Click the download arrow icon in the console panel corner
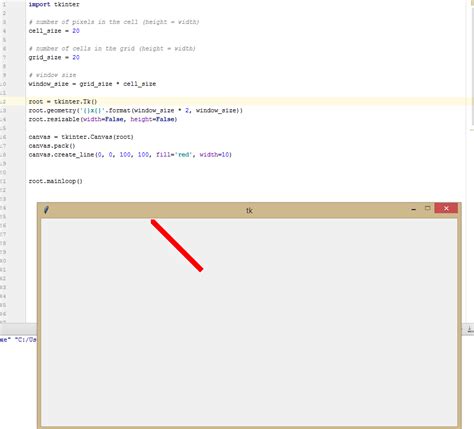The image size is (474, 429). pos(470,329)
